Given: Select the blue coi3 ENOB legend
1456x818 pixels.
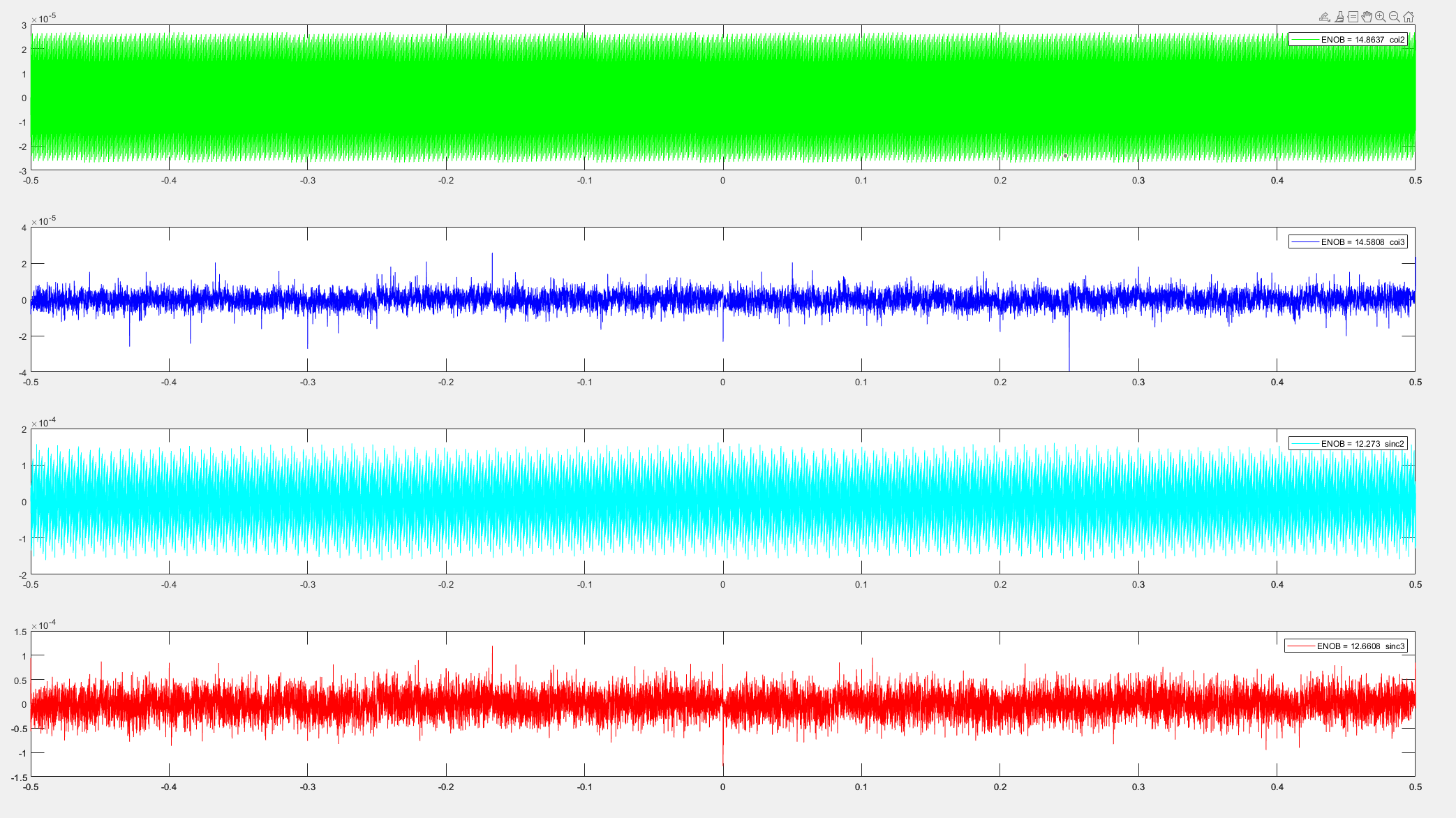Looking at the screenshot, I should [x=1348, y=242].
